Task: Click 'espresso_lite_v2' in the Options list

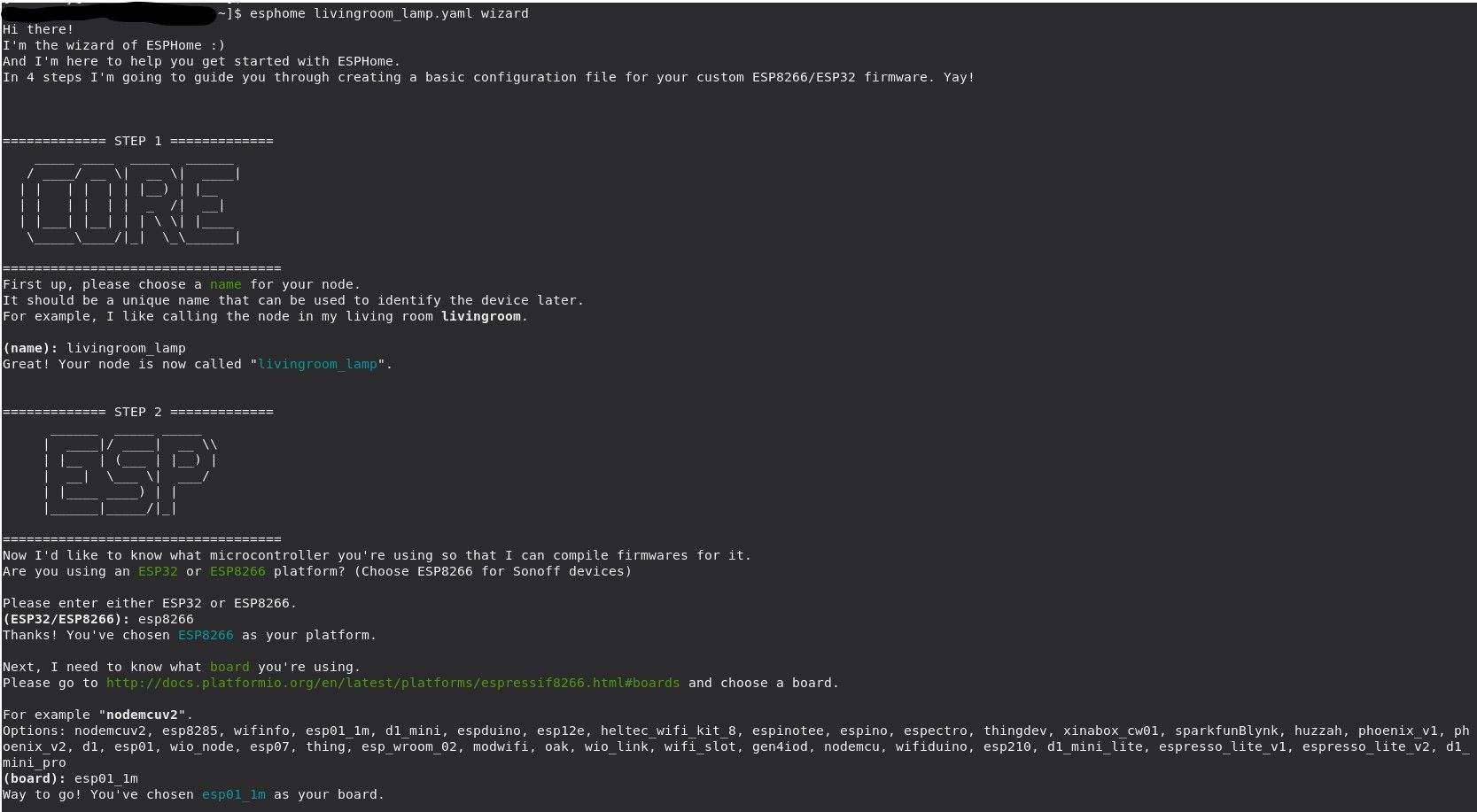Action: click(x=1366, y=746)
